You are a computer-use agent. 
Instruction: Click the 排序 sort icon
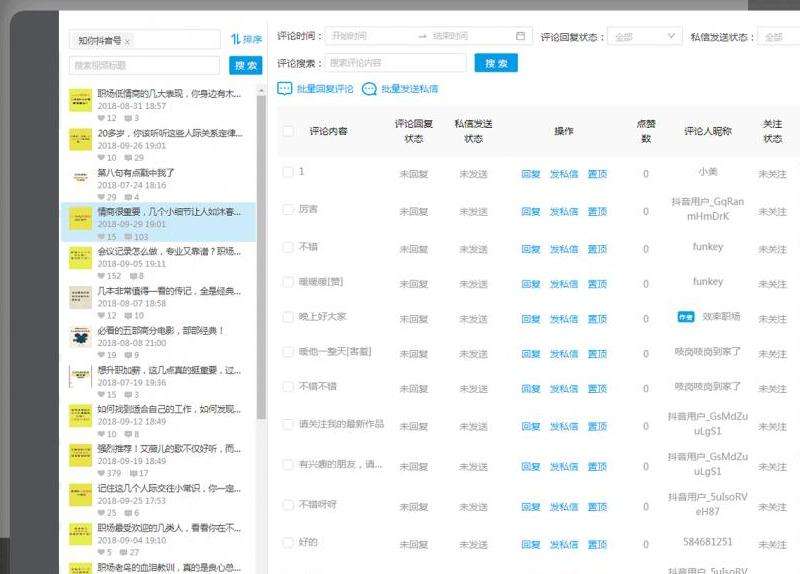tap(236, 39)
